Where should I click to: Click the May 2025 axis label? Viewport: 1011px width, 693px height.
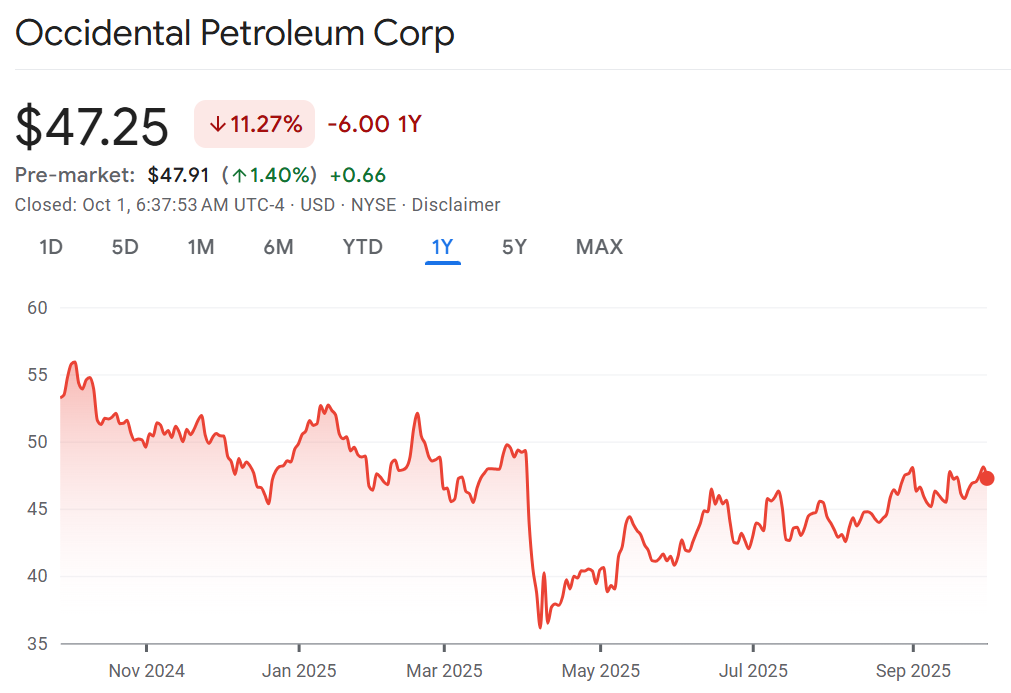pyautogui.click(x=600, y=670)
